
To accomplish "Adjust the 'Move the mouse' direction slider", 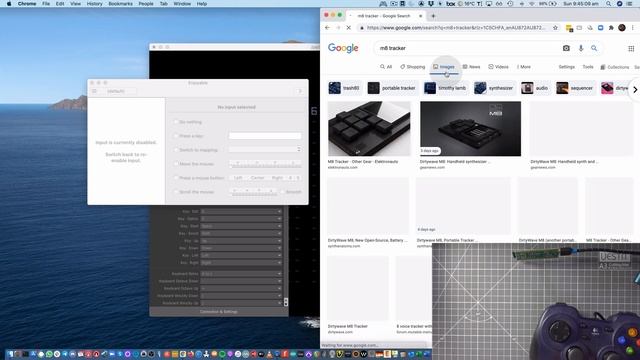I will point(265,164).
